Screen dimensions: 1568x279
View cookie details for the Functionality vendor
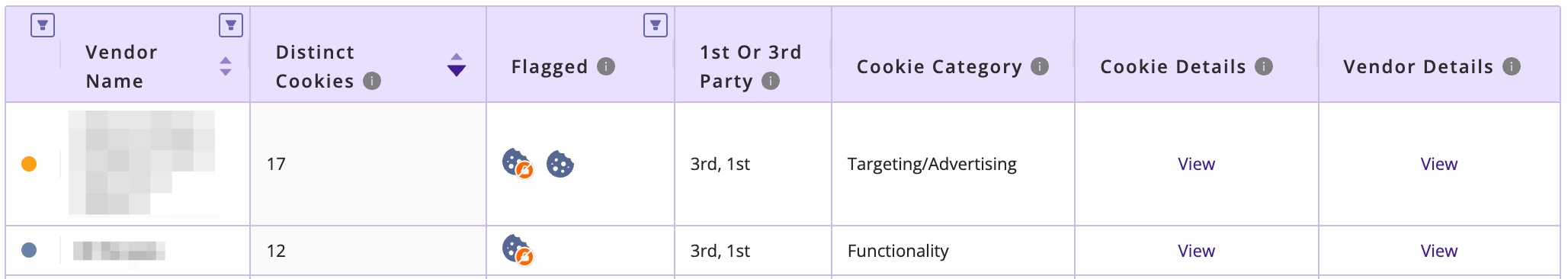[1196, 251]
